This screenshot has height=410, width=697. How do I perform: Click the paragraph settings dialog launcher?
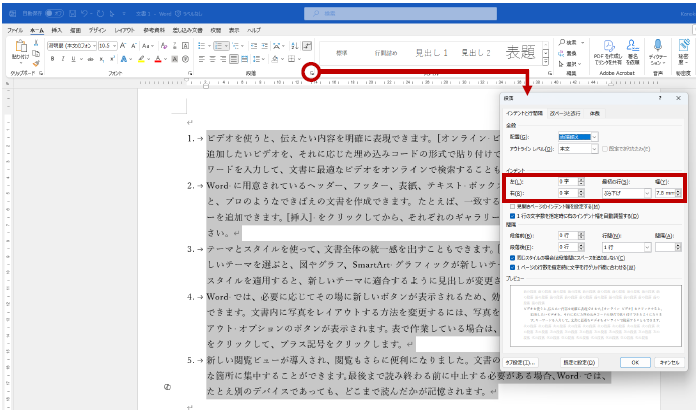tap(312, 74)
